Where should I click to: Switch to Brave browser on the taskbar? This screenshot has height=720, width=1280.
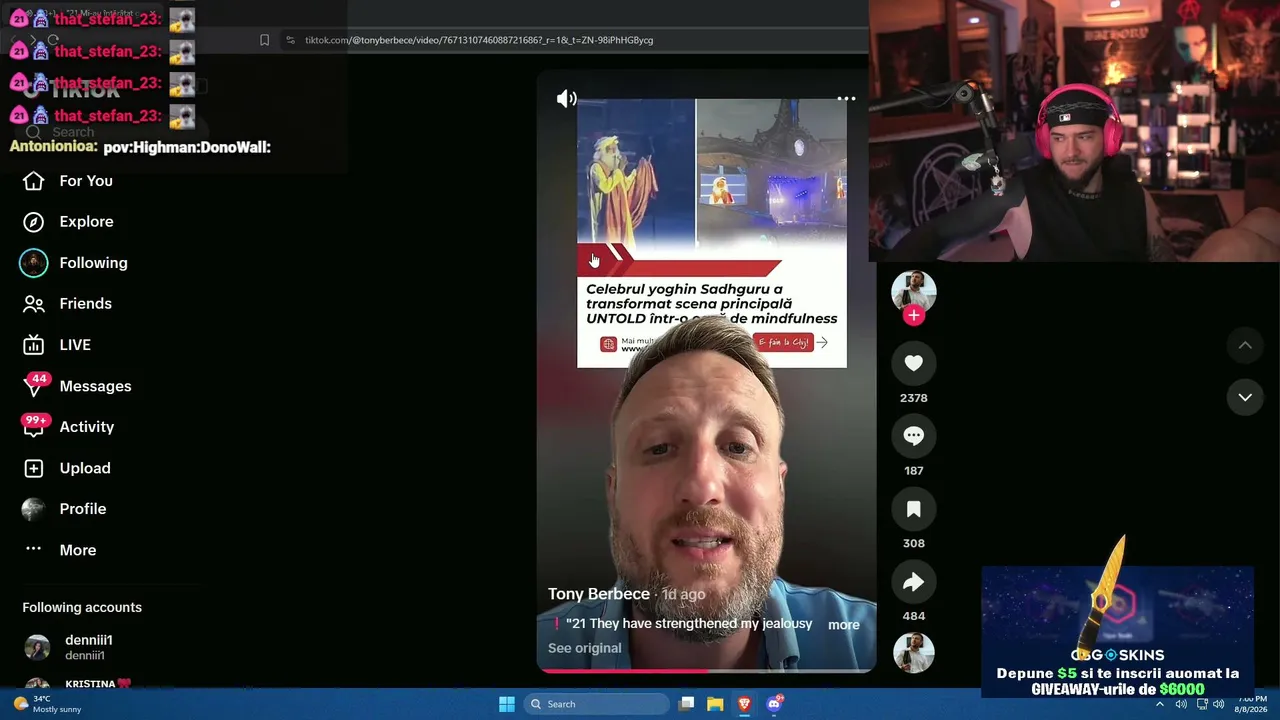click(x=744, y=704)
